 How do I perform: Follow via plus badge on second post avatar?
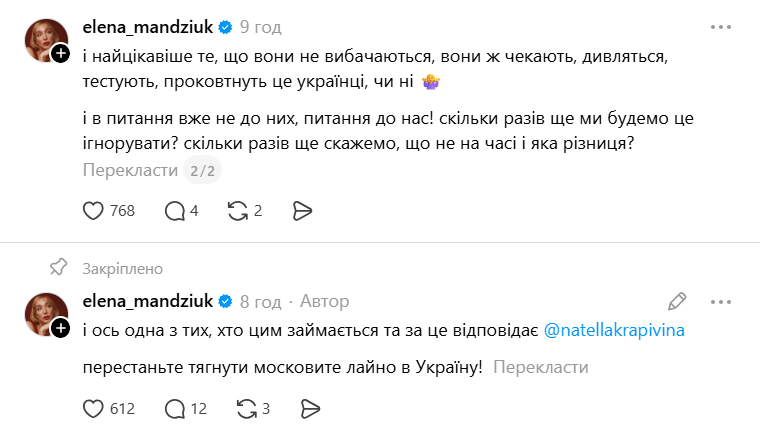pyautogui.click(x=61, y=328)
